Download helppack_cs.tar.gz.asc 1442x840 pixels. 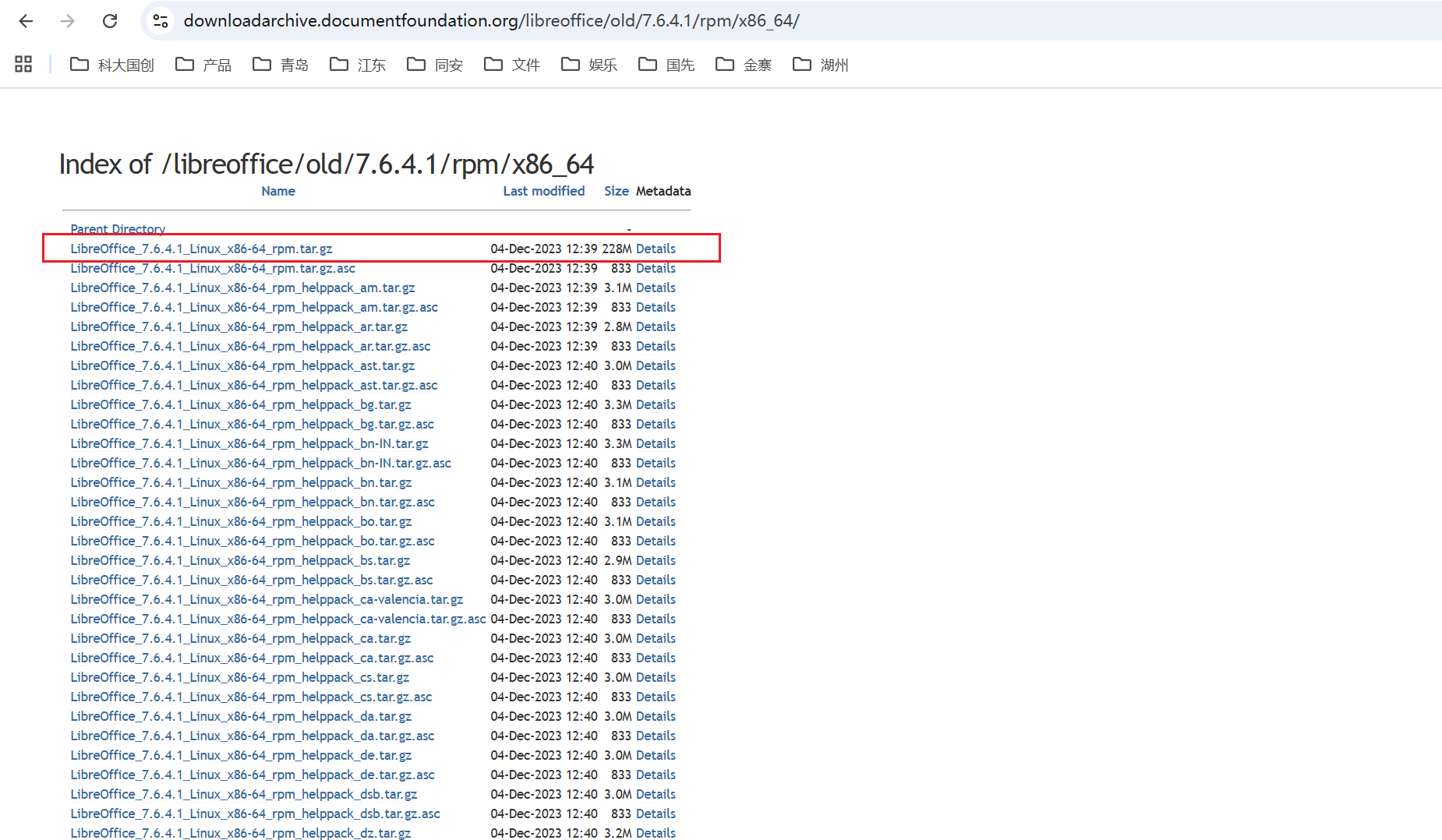251,697
